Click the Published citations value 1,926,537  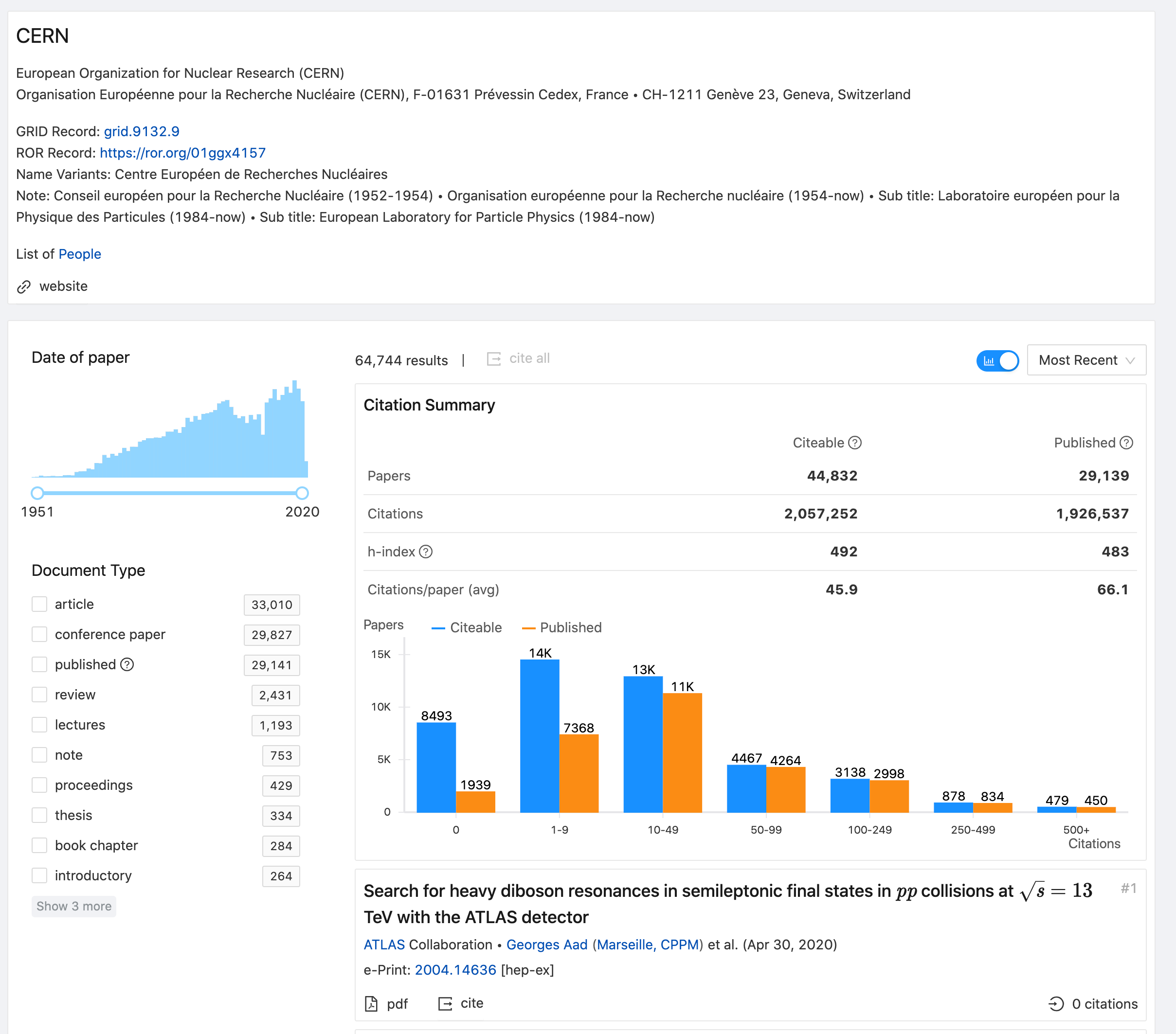(1092, 514)
